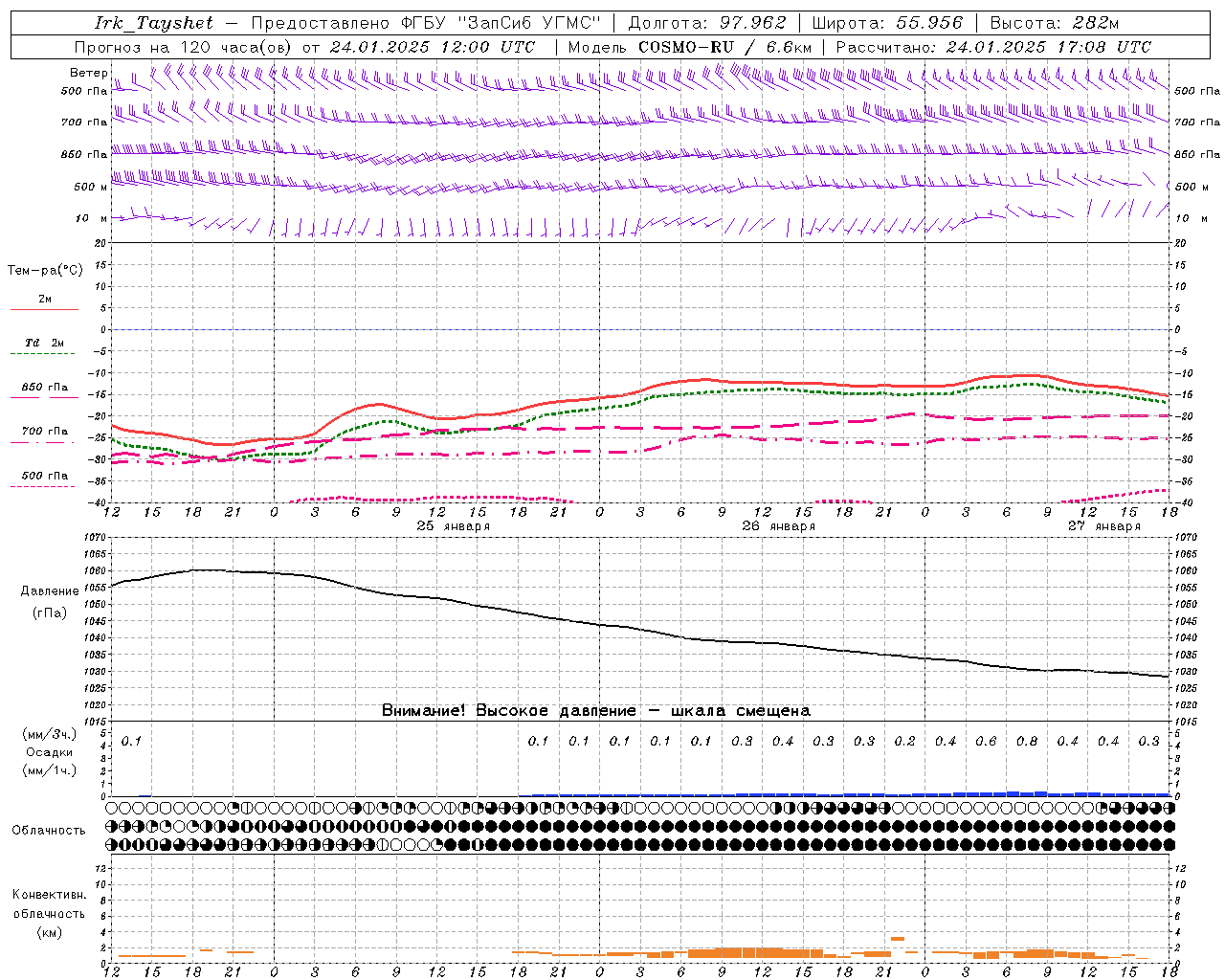Click the Тем-ра(°C) temperature axis title
This screenshot has height=980, width=1225.
pos(45,270)
